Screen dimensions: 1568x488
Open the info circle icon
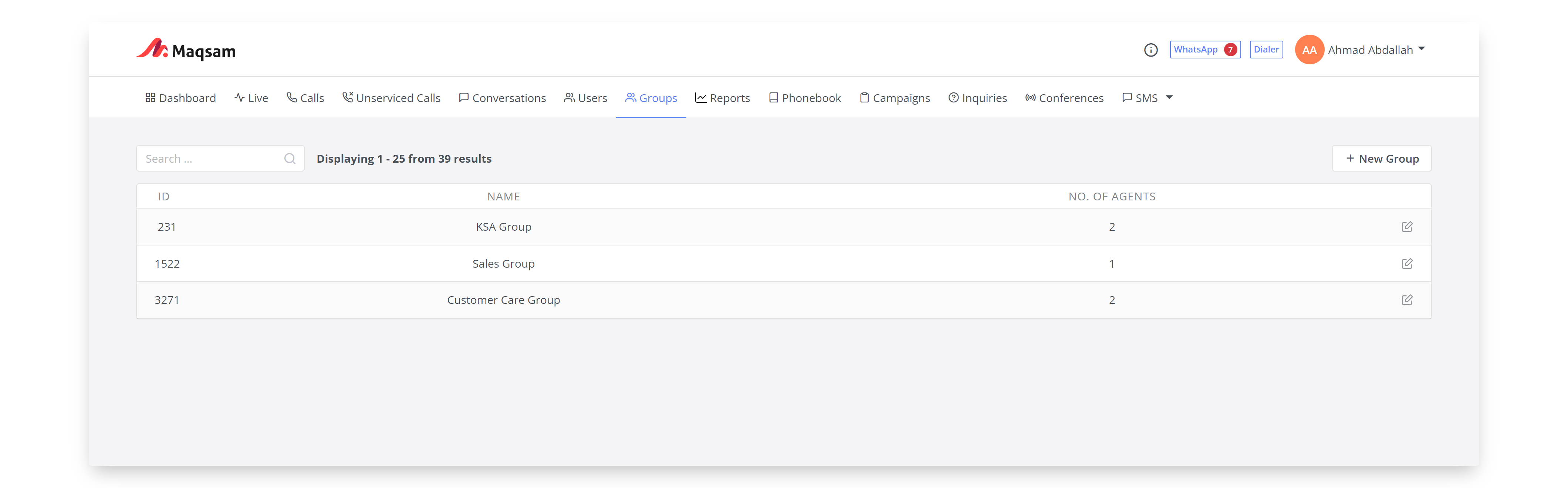click(x=1150, y=50)
